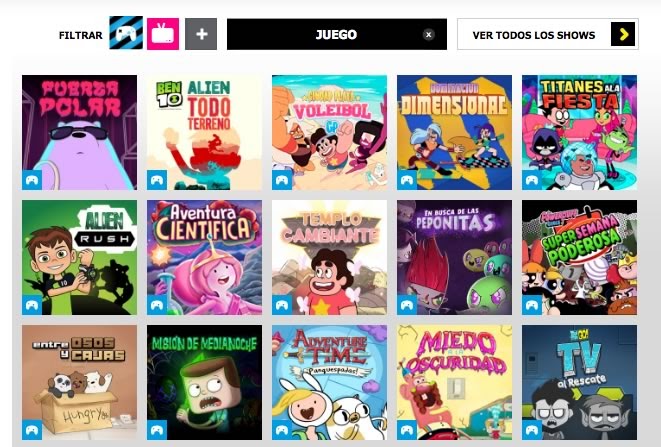Screen dimensions: 661x447
Task: Open the Alien Rush game
Action: tap(80, 257)
